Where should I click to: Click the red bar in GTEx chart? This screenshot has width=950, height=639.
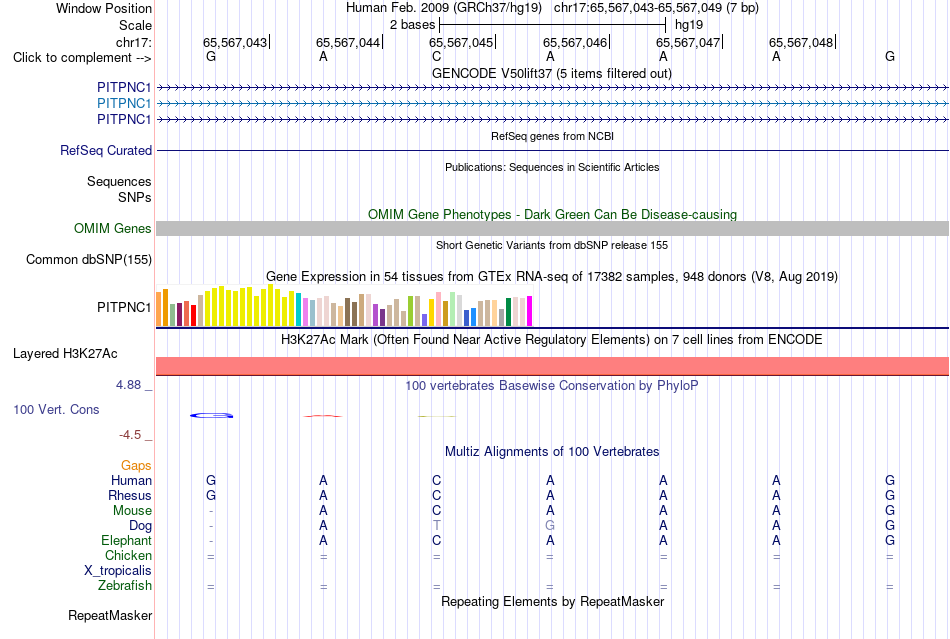[194, 316]
